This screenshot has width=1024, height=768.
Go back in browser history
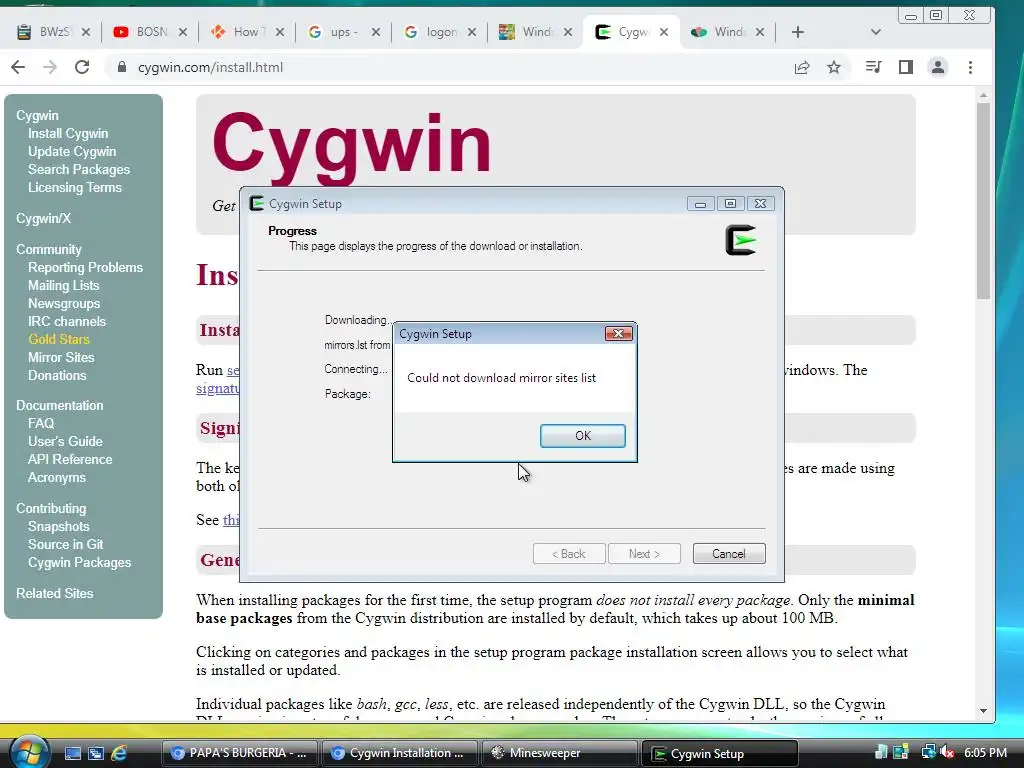point(18,67)
